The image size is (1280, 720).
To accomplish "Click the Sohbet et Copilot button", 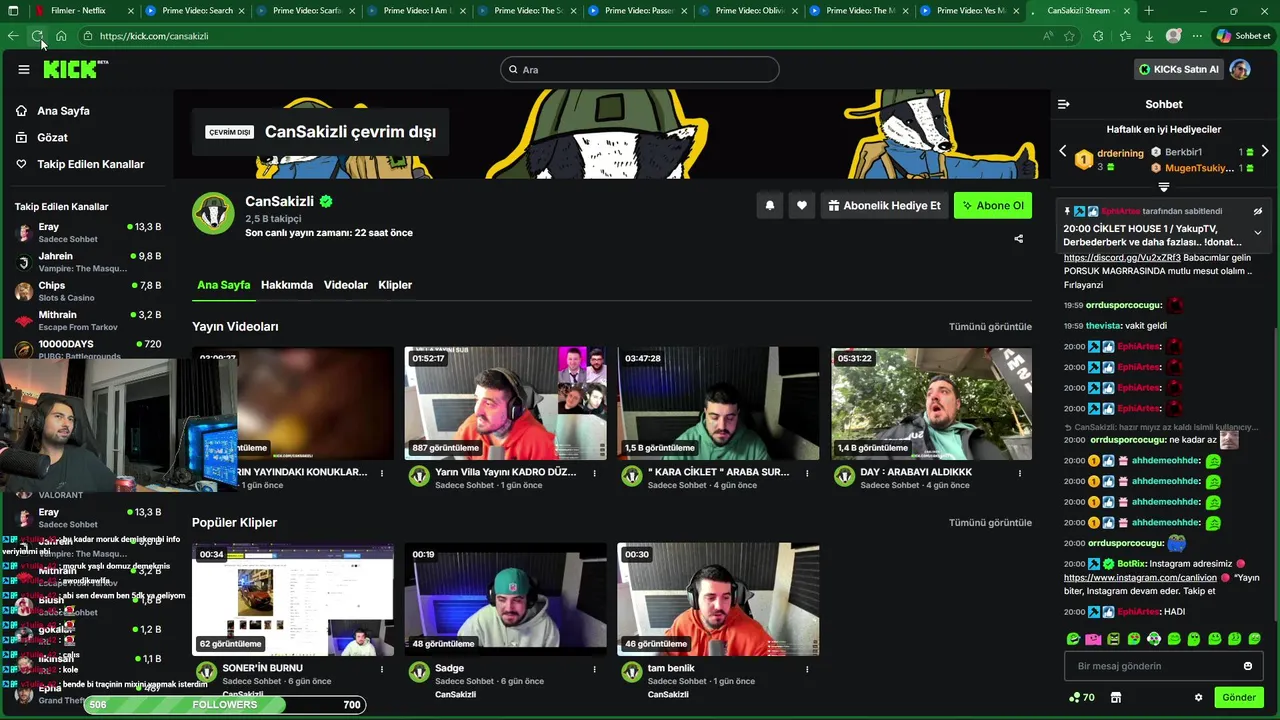I will pos(1243,36).
